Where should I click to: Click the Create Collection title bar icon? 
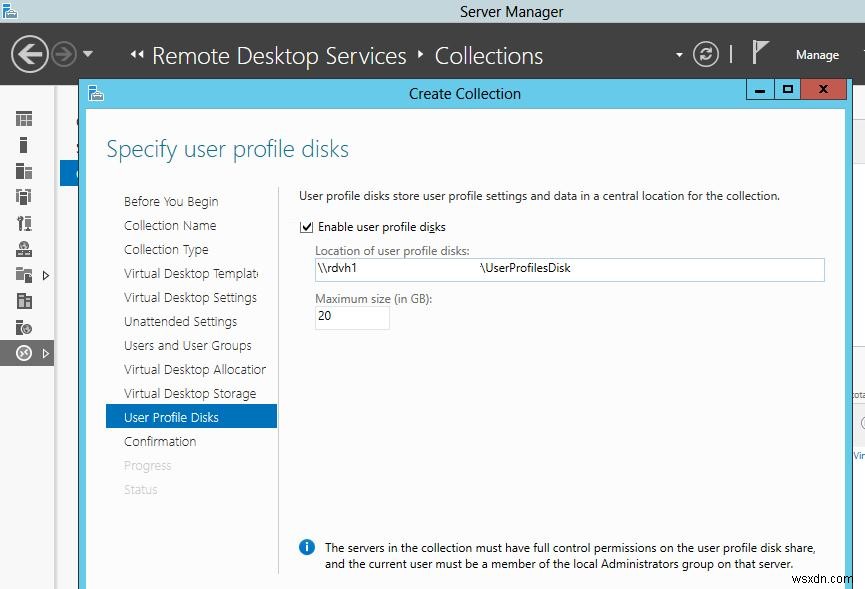point(96,92)
